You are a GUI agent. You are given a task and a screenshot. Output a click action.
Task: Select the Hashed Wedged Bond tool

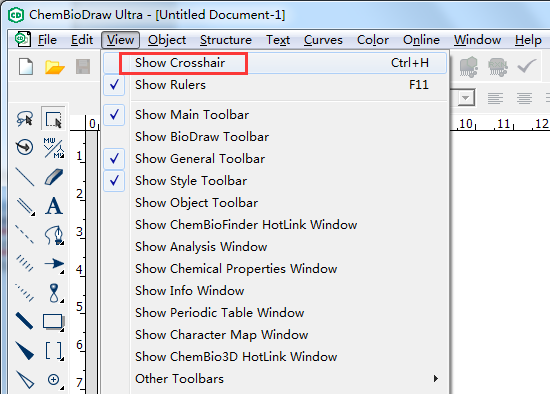click(x=25, y=292)
